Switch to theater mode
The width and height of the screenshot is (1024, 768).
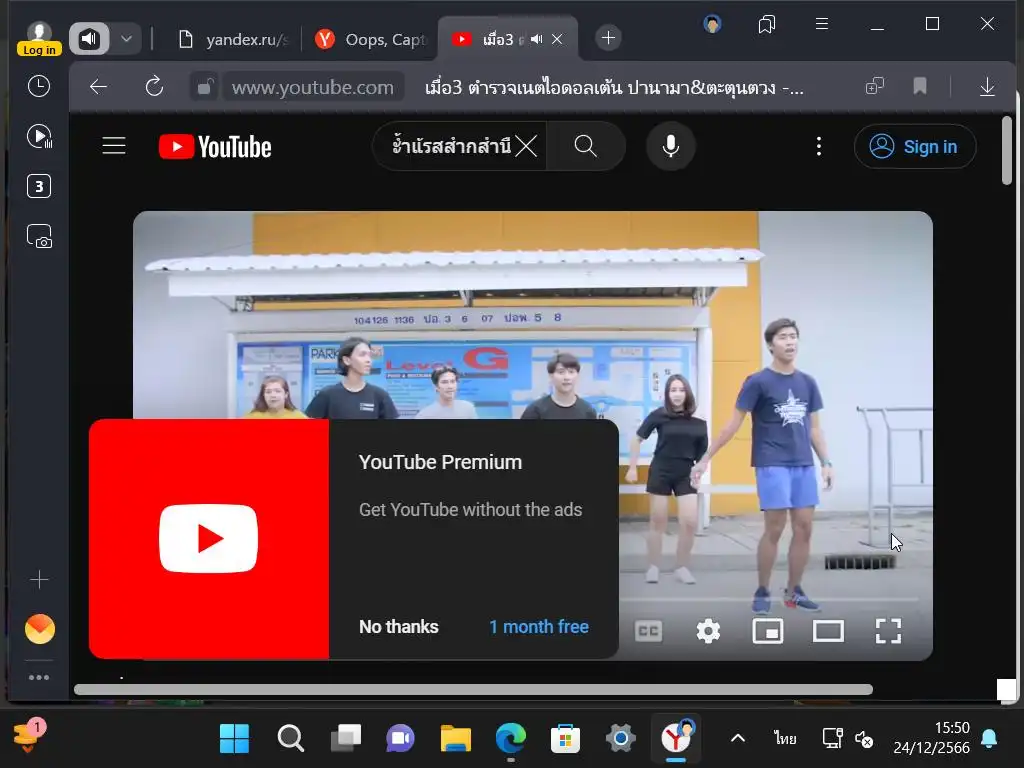(x=828, y=631)
